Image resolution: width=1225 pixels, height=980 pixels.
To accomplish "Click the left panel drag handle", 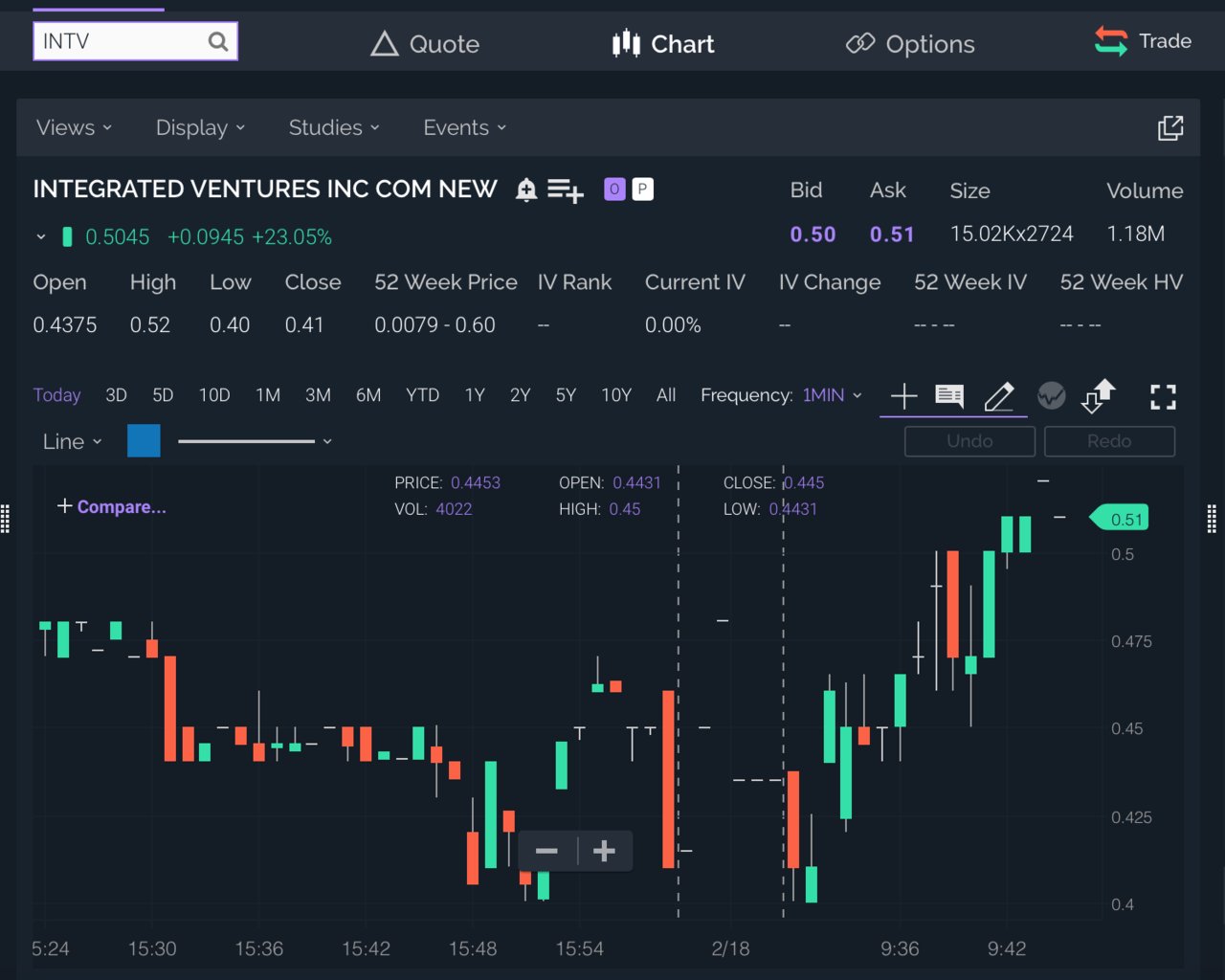I will (x=5, y=519).
